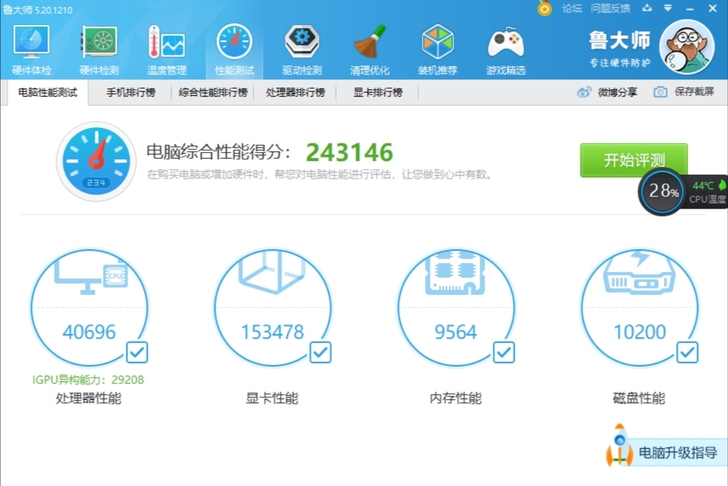Click IGPU异构能力: 29208 text
Image resolution: width=728 pixels, height=486 pixels.
tap(88, 380)
